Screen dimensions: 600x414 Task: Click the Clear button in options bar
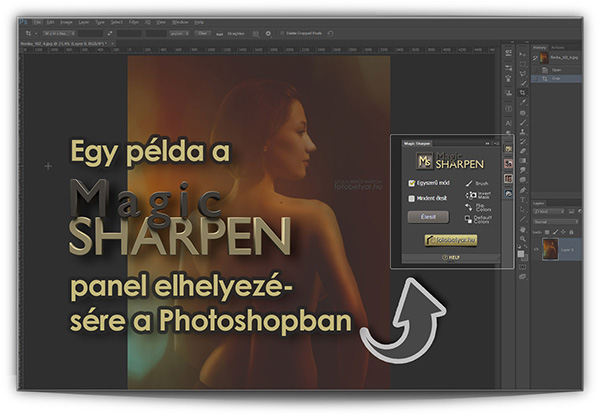pos(202,34)
